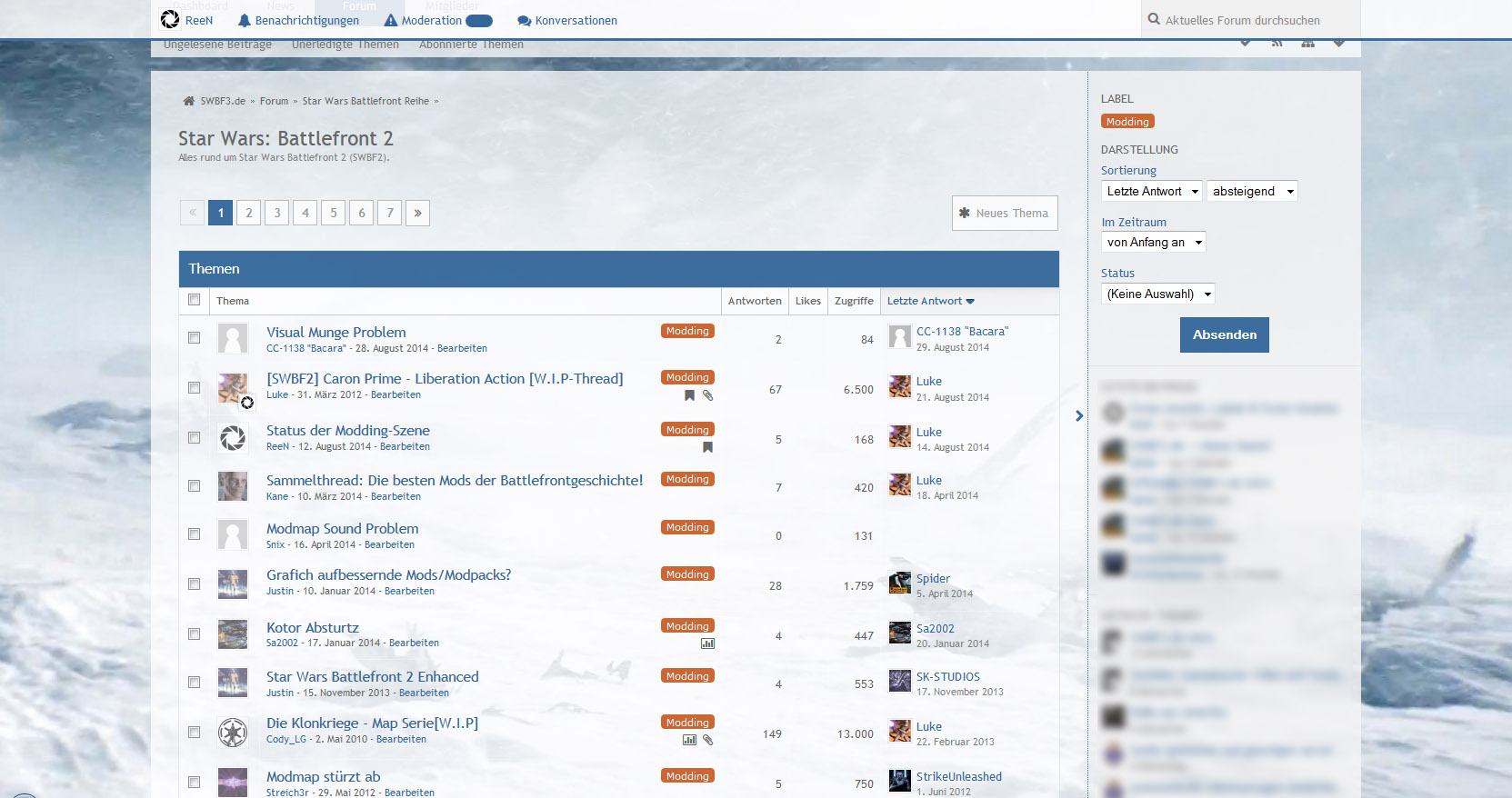Open the Status (Keine Auswahl) dropdown
This screenshot has width=1512, height=798.
(1158, 294)
